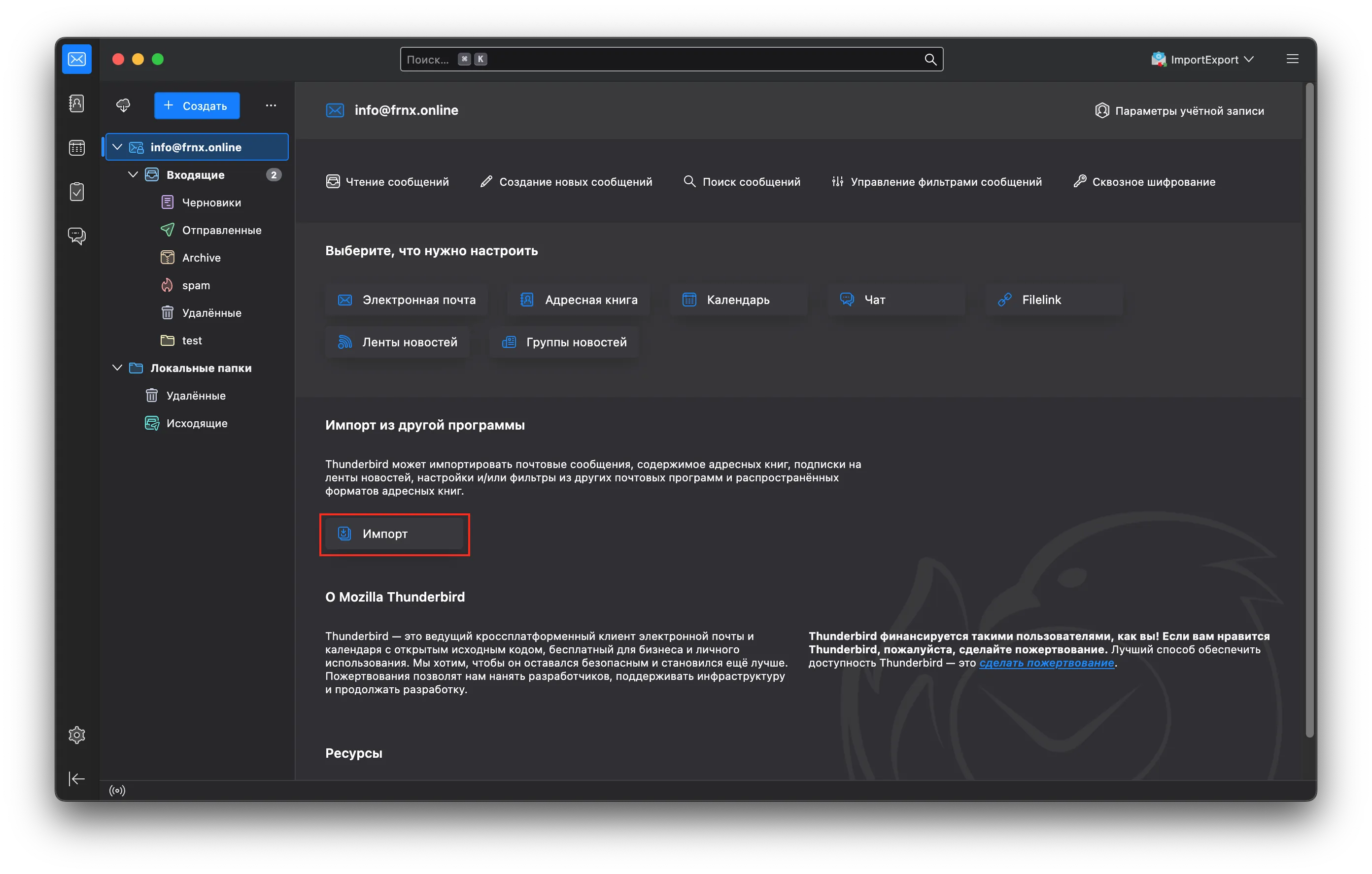The image size is (1372, 874).
Task: Open the folder pane options three-dots menu
Action: 271,105
